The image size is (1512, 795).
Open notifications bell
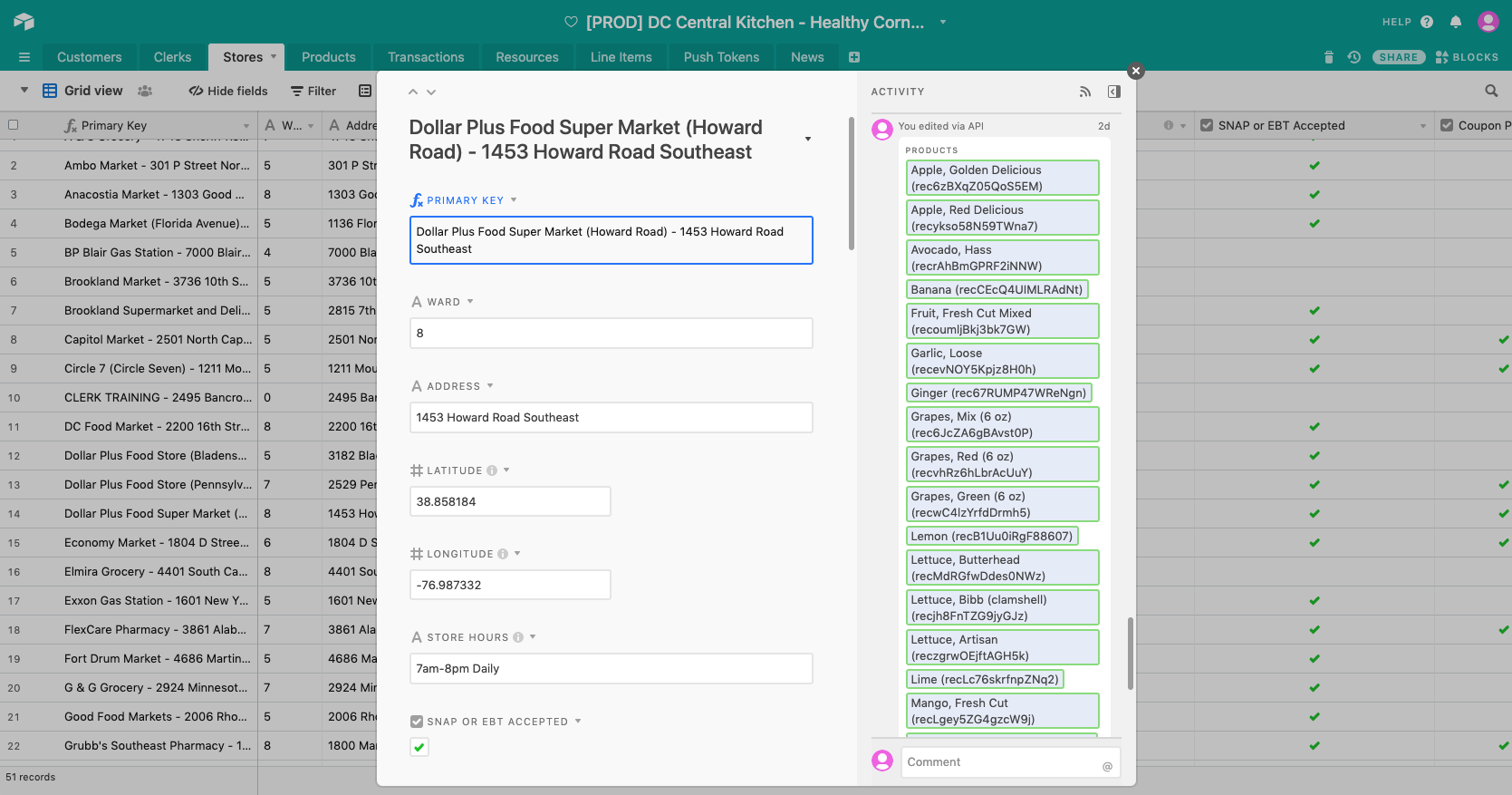pos(1456,22)
